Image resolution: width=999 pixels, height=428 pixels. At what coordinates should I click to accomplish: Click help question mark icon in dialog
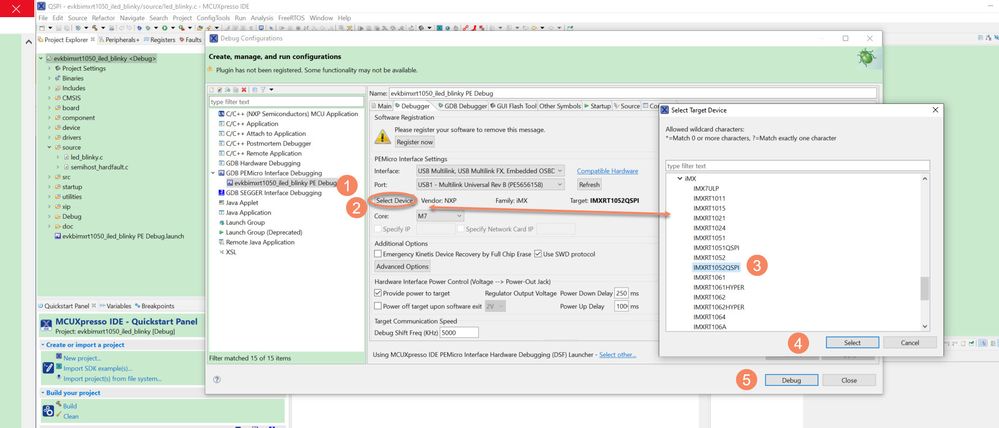217,380
